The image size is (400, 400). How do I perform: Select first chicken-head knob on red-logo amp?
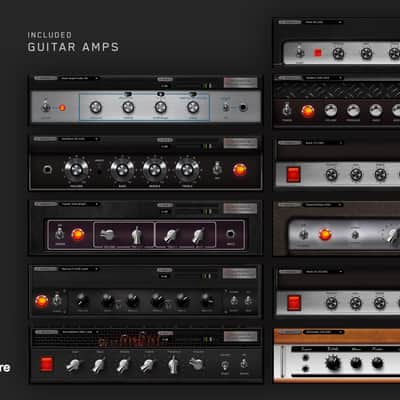coord(73,365)
